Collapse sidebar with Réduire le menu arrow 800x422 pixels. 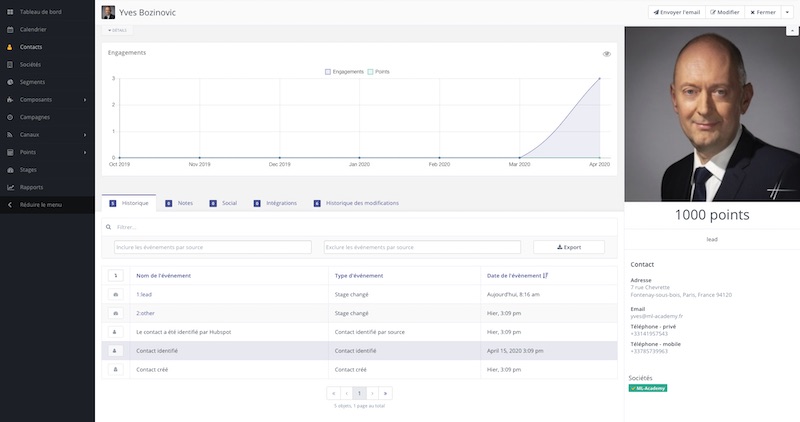click(10, 205)
